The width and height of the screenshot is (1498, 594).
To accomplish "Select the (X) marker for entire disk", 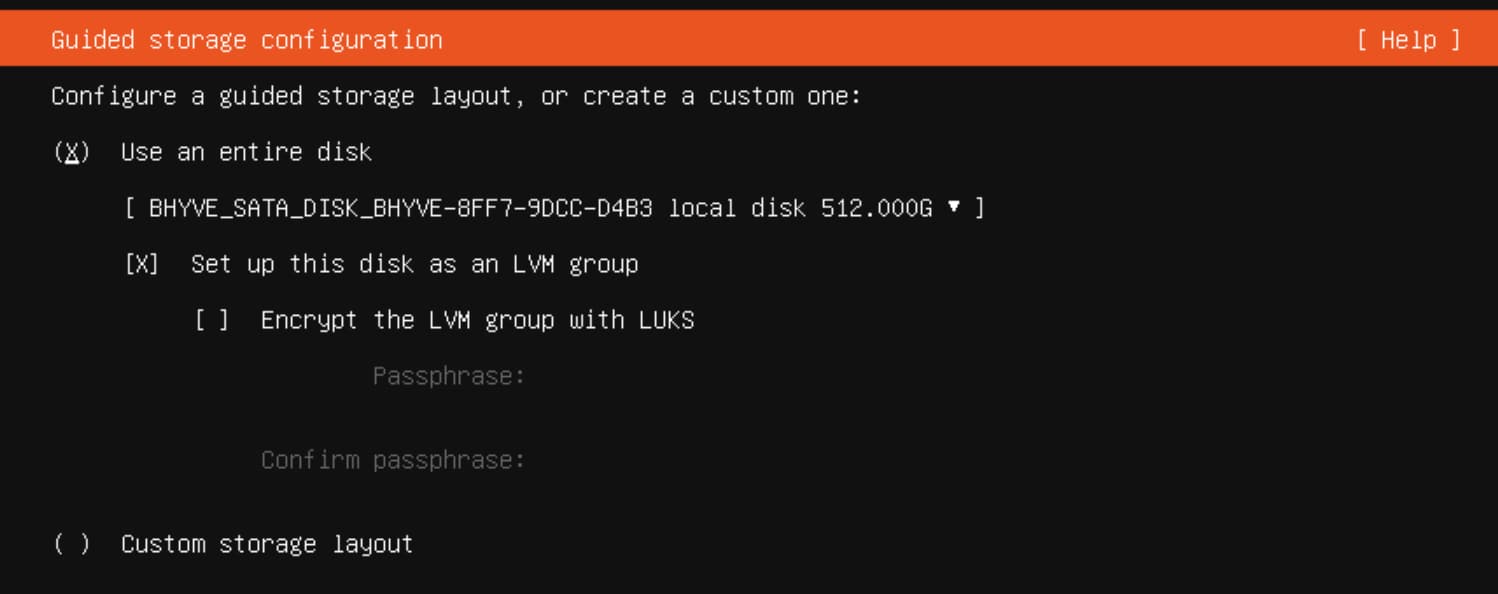I will (71, 153).
